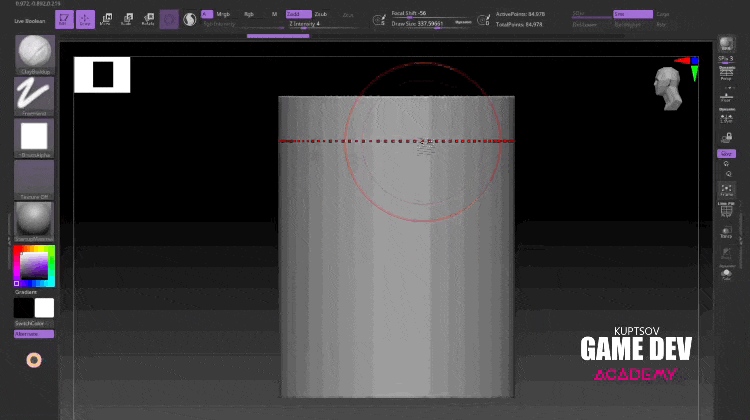Click the sculptris pro swirl icon
Viewport: 750px width, 420px height.
pyautogui.click(x=190, y=20)
